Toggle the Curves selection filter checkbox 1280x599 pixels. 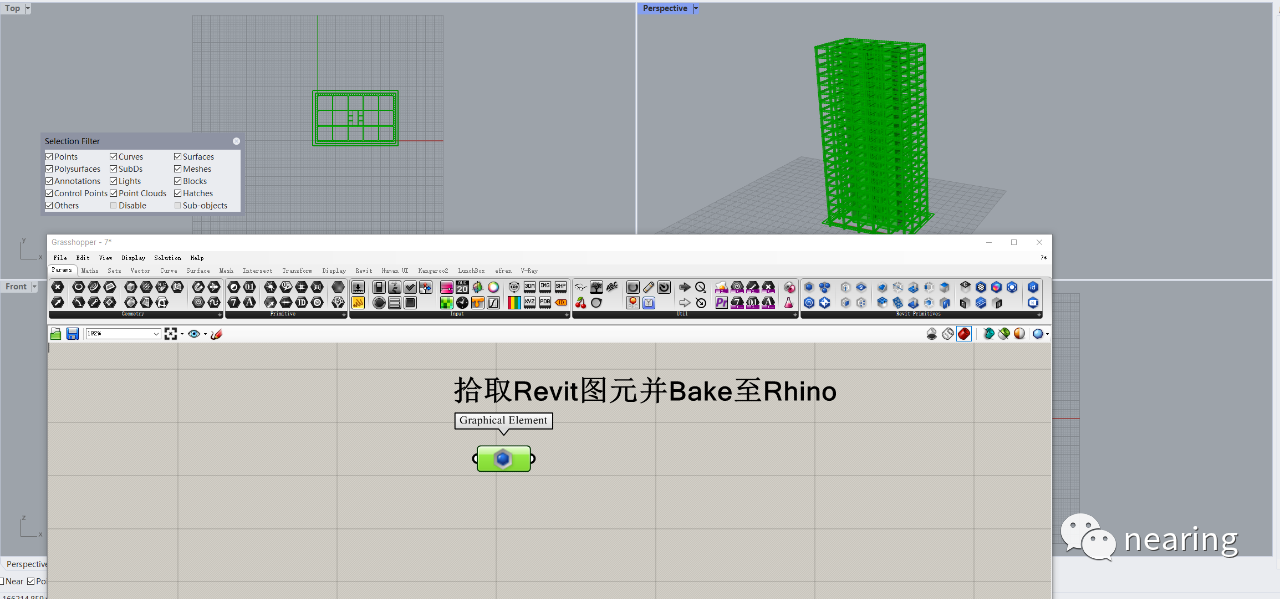click(x=114, y=157)
